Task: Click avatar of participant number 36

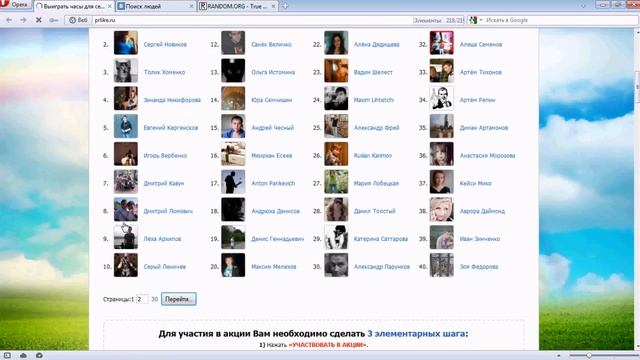Action: [x=441, y=154]
